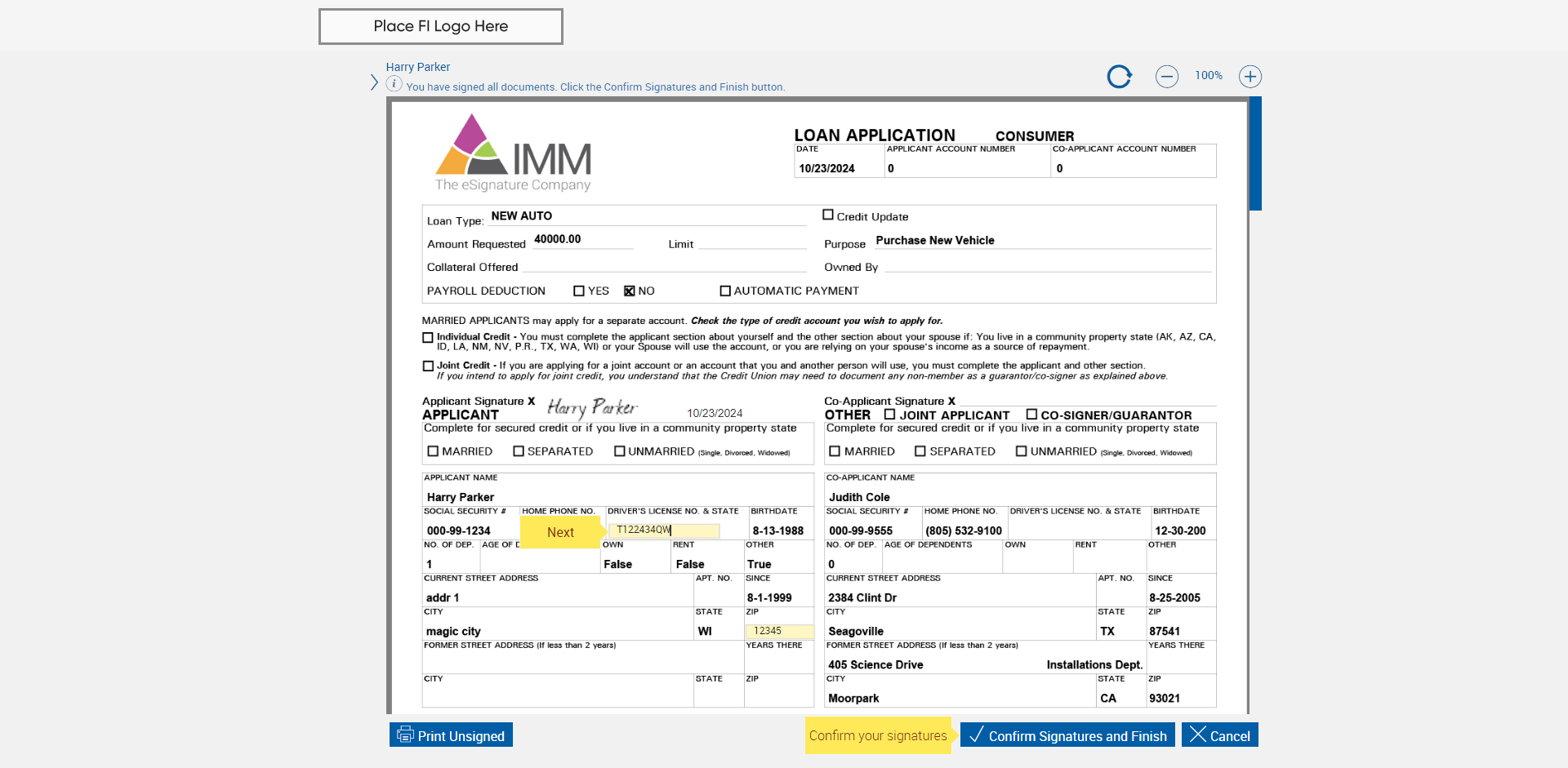Zoom in with the plus icon
The height and width of the screenshot is (768, 1568).
click(x=1250, y=77)
